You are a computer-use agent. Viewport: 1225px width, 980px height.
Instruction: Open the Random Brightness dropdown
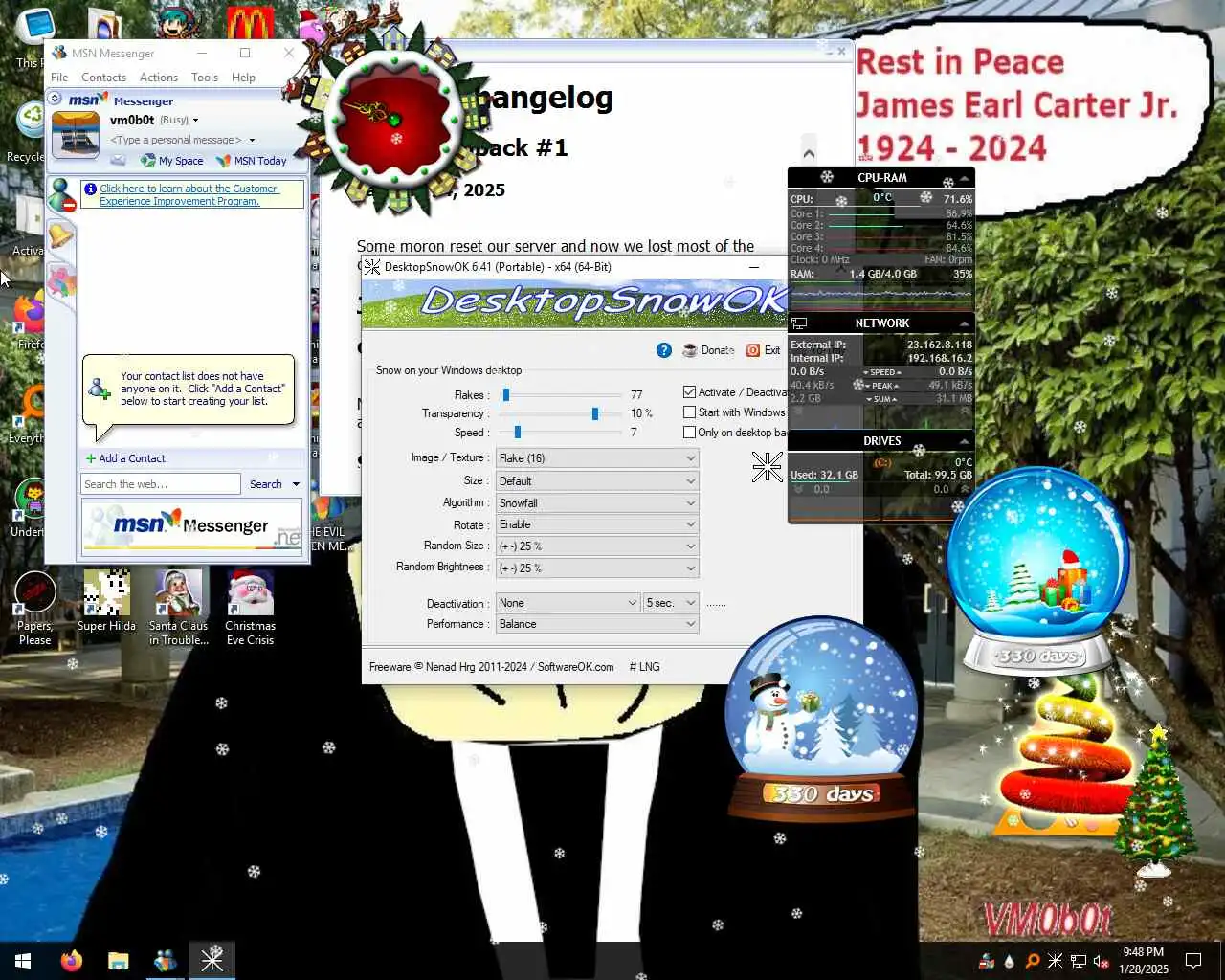[x=597, y=568]
